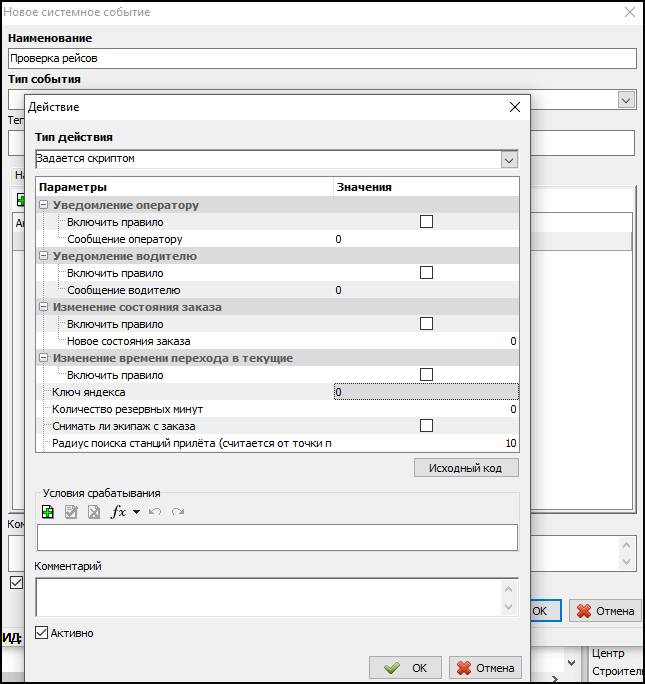Click the Ключ яндекса value field
Viewport: 645px width, 684px height.
pyautogui.click(x=425, y=392)
